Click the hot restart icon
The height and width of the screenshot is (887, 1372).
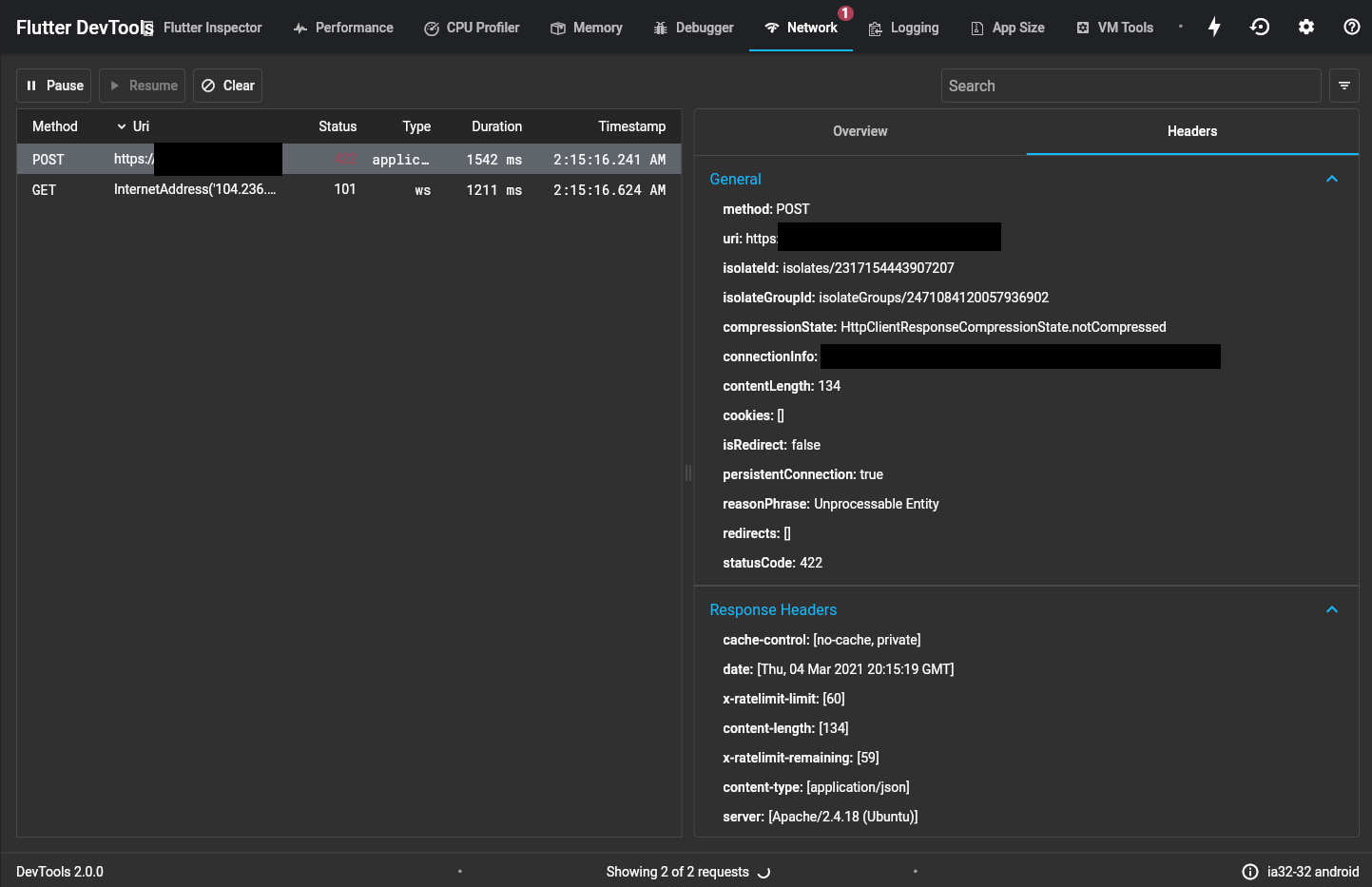1260,27
